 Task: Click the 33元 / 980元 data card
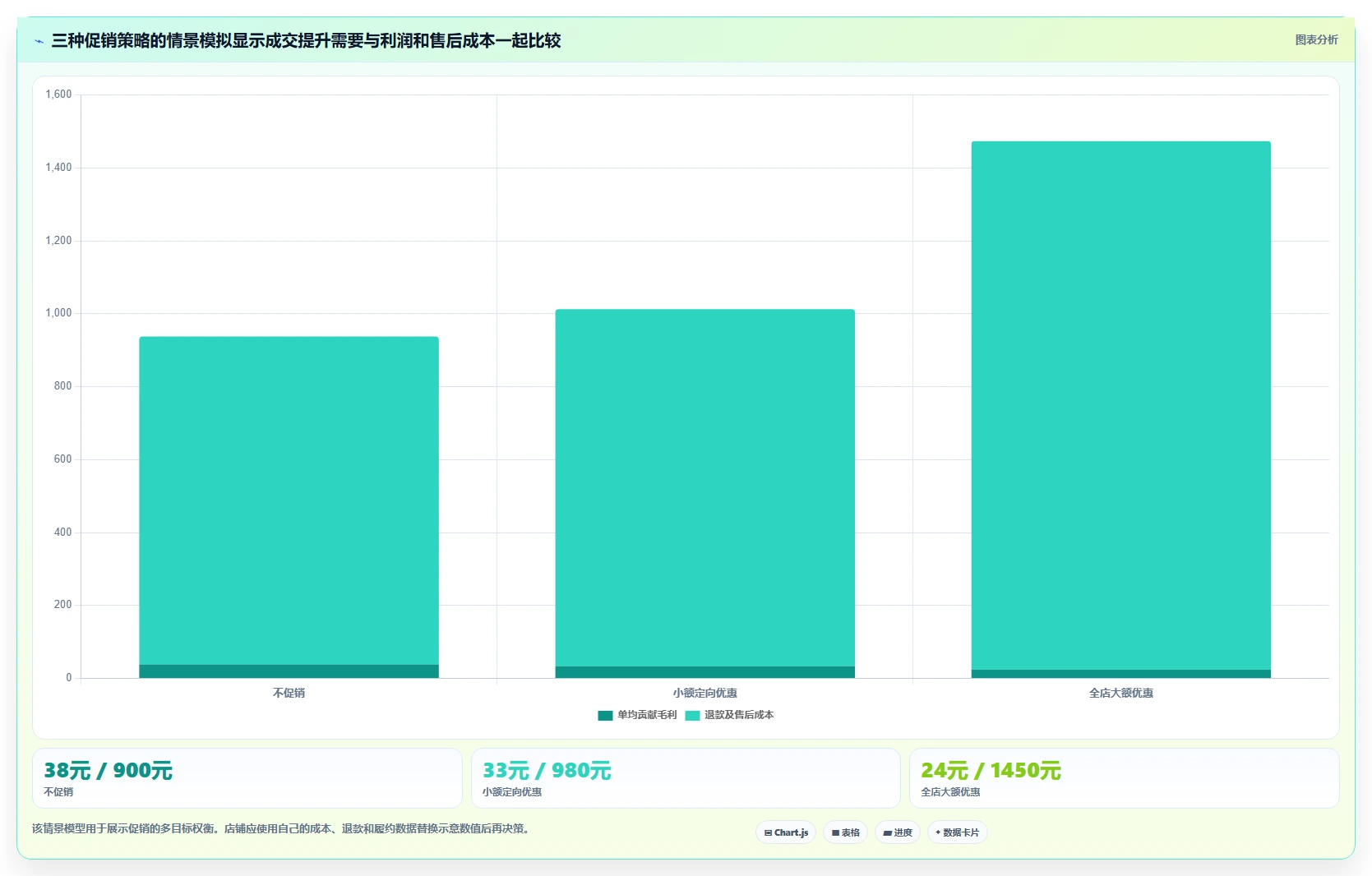pos(686,778)
